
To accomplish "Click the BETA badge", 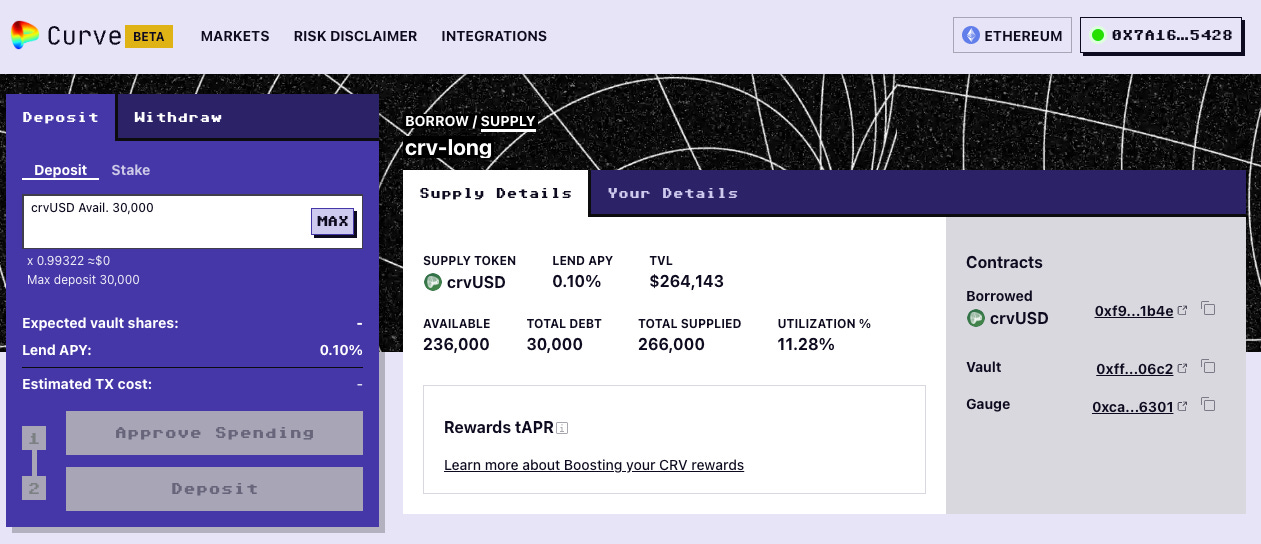I will [150, 36].
